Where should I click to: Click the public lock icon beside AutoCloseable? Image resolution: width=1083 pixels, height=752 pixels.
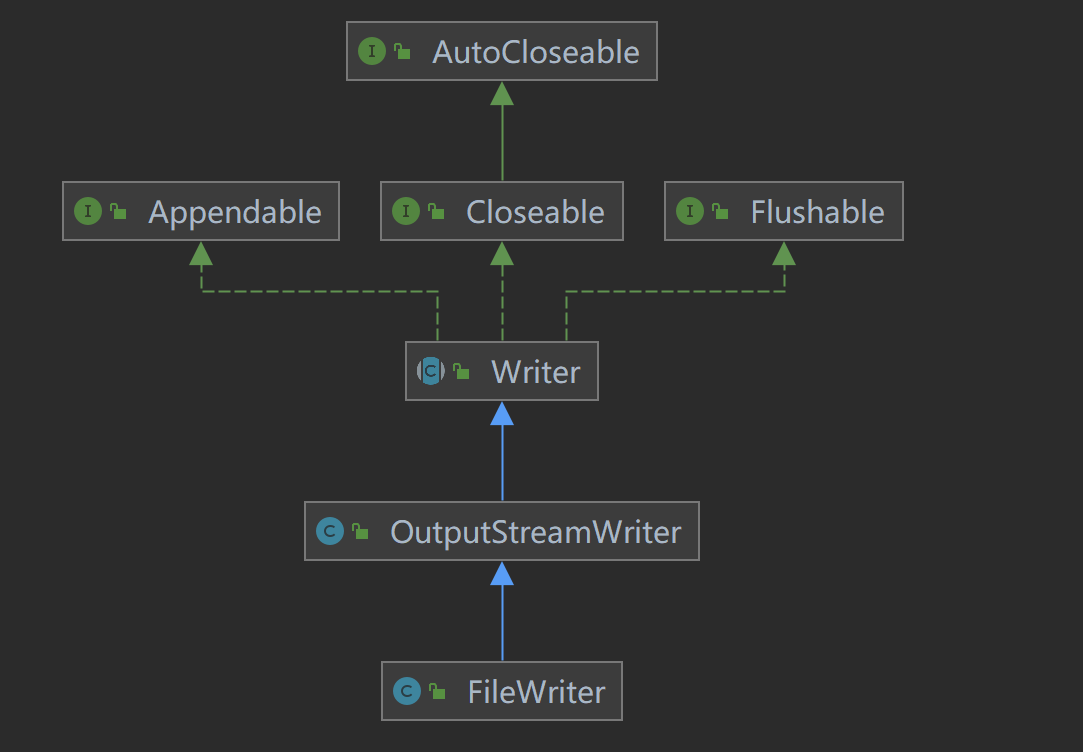coord(402,52)
